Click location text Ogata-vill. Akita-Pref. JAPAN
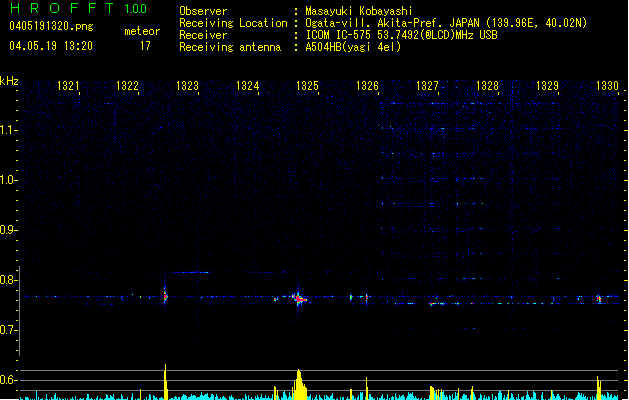Screen dimensions: 629x400 click(392, 23)
